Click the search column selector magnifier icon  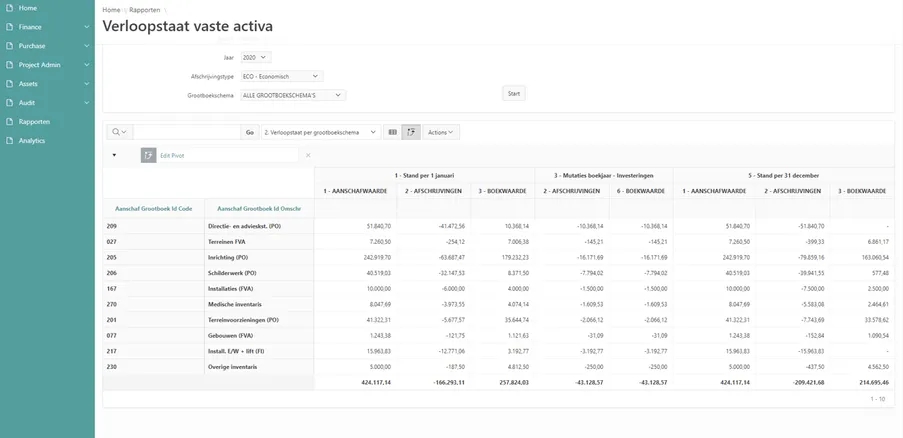(120, 132)
